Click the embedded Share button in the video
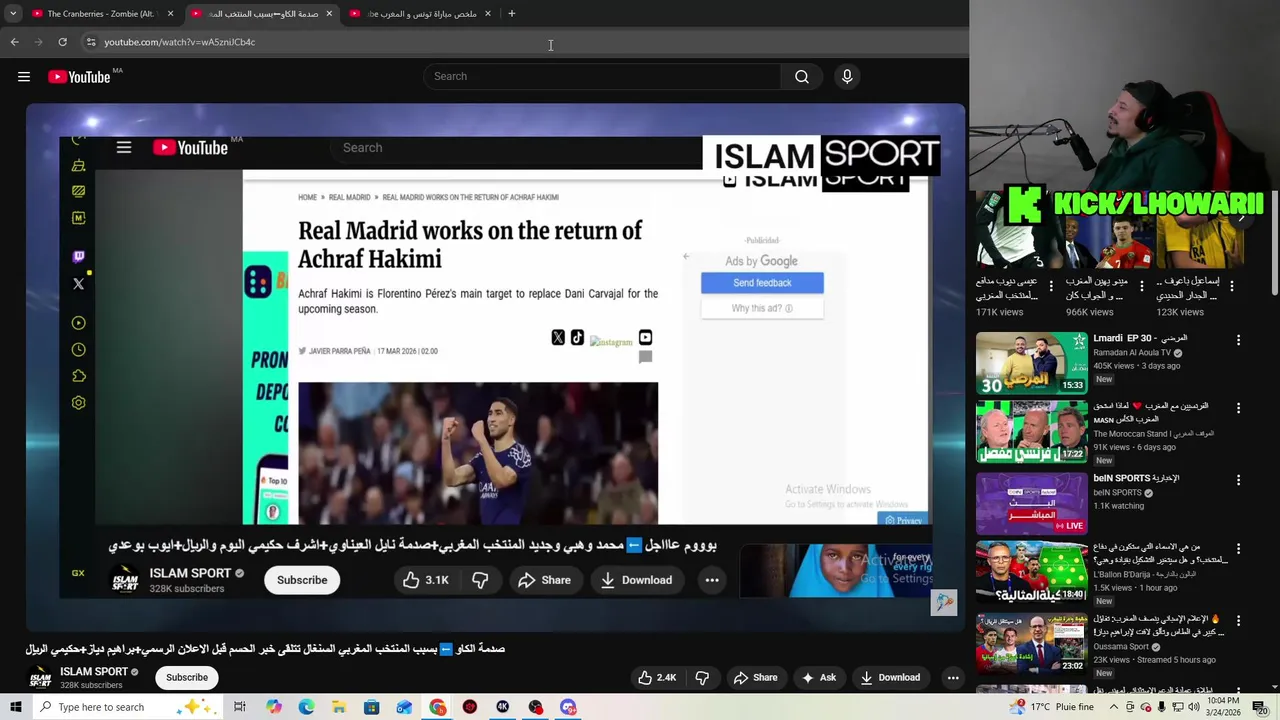This screenshot has height=720, width=1280. [545, 580]
